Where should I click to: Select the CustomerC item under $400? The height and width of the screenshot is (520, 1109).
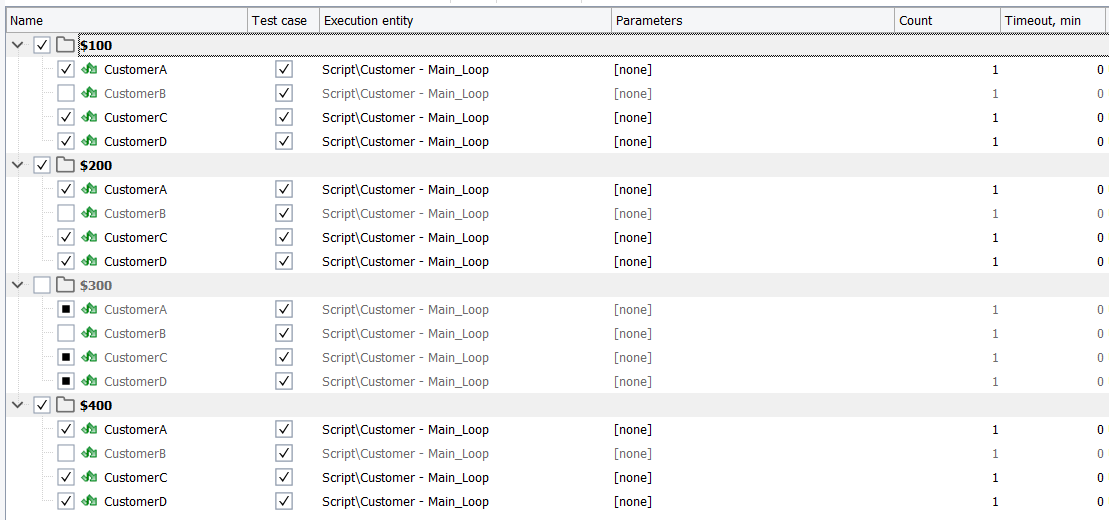pos(135,477)
